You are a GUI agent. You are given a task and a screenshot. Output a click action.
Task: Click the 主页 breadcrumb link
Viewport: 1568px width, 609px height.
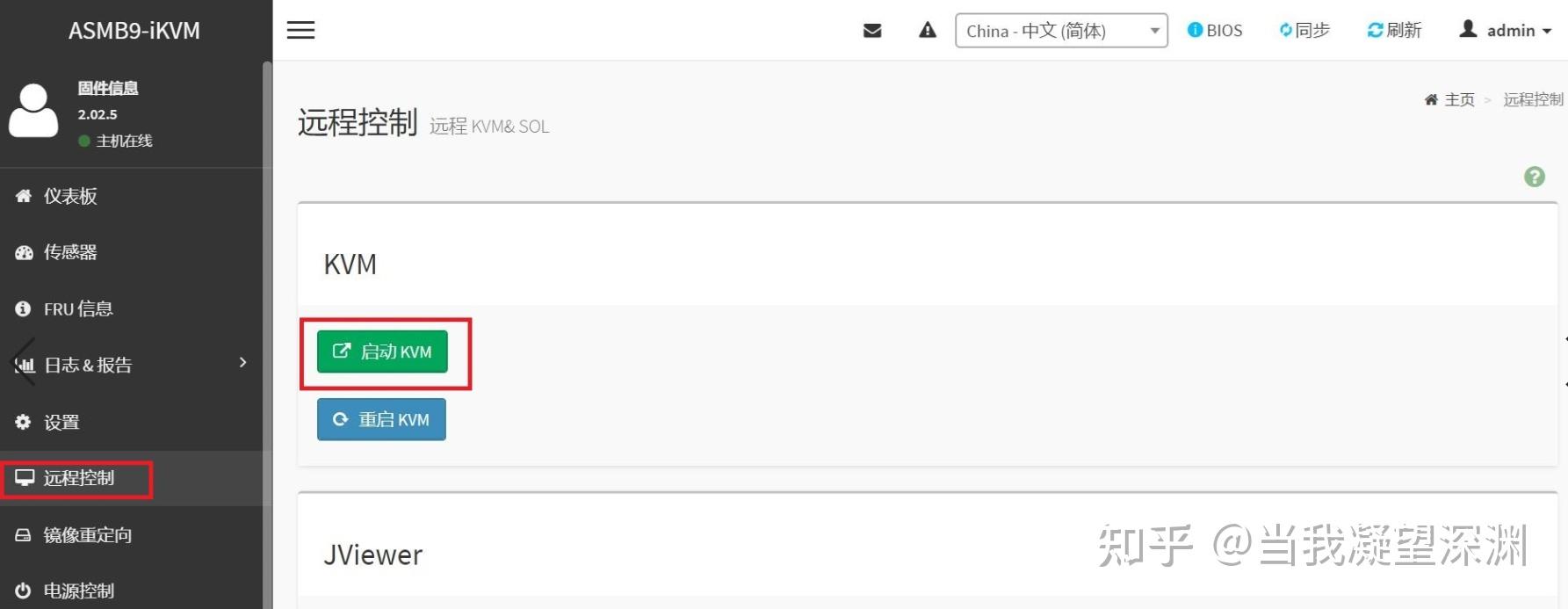[1458, 99]
